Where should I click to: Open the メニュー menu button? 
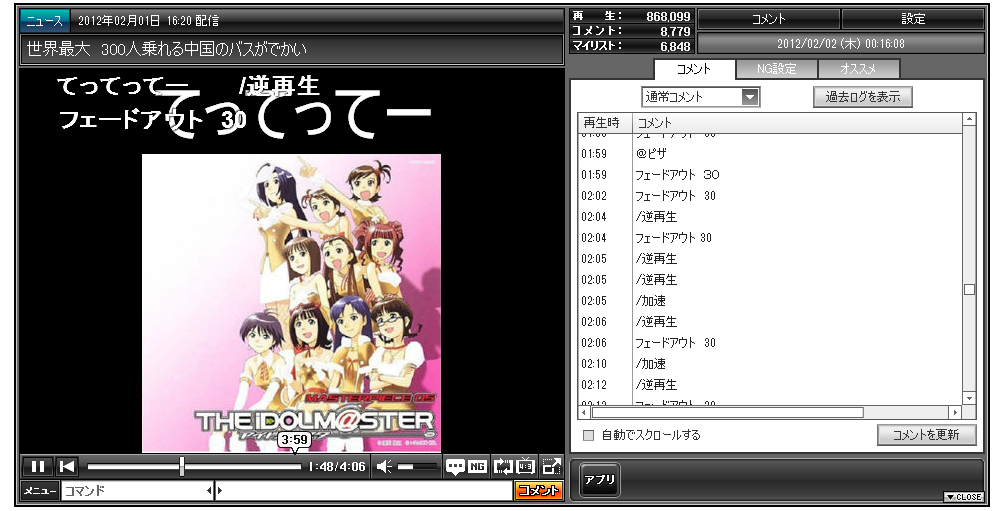39,491
